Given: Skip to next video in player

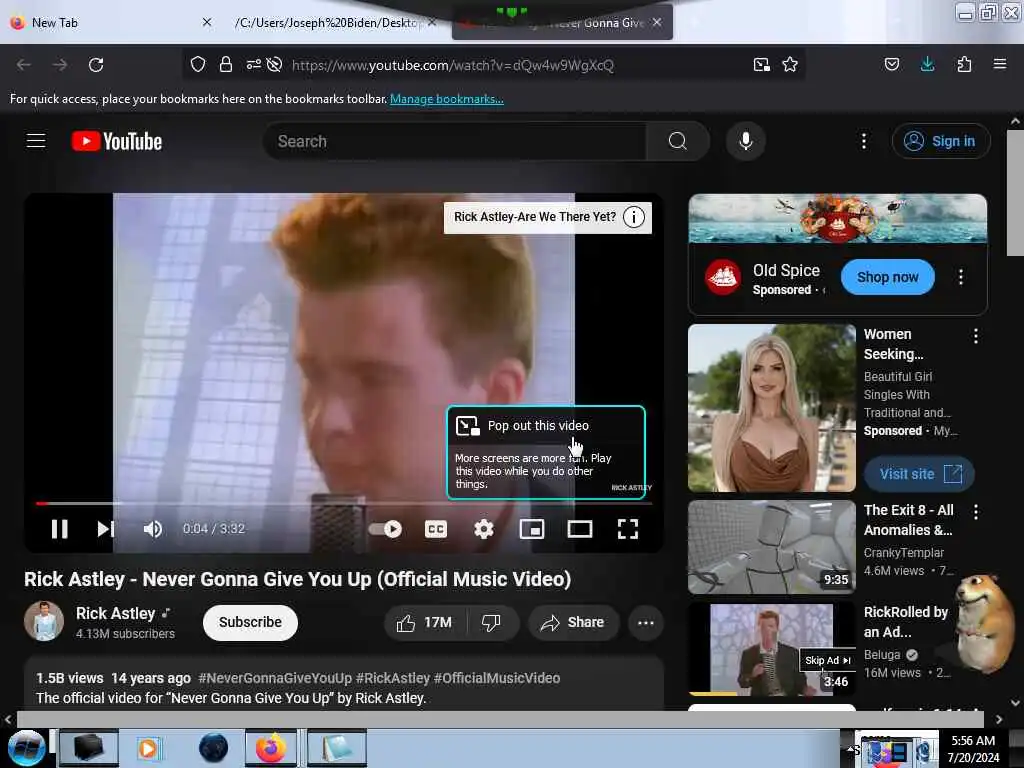Looking at the screenshot, I should [x=106, y=529].
